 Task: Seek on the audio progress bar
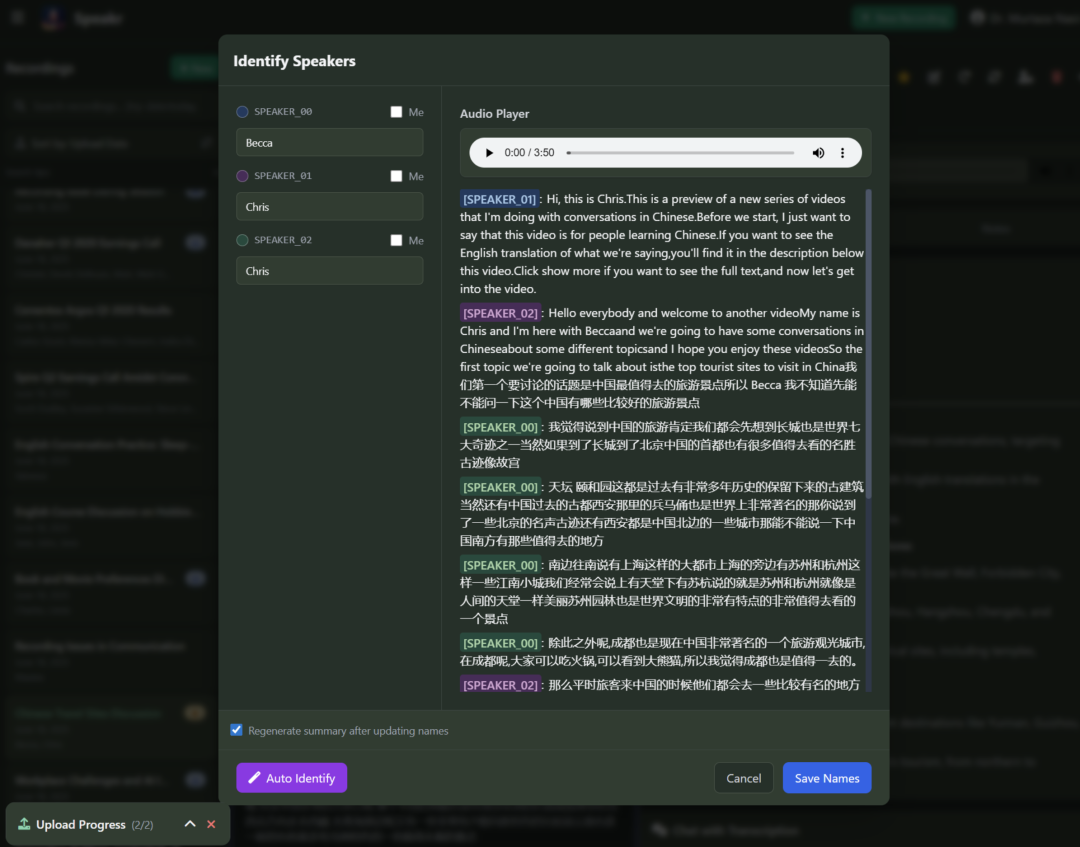pyautogui.click(x=680, y=153)
